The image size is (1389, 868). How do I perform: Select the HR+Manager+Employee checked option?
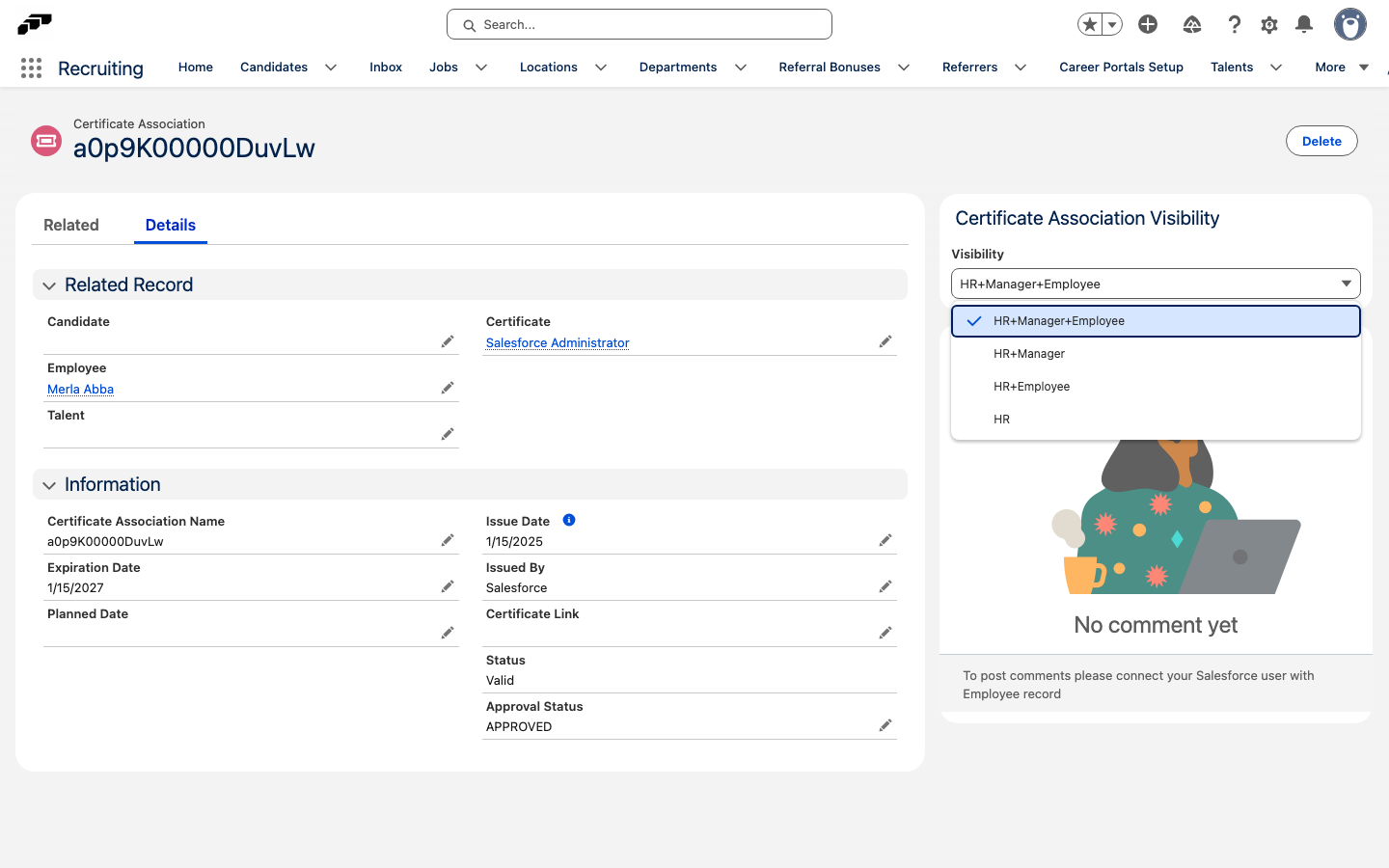[1156, 321]
